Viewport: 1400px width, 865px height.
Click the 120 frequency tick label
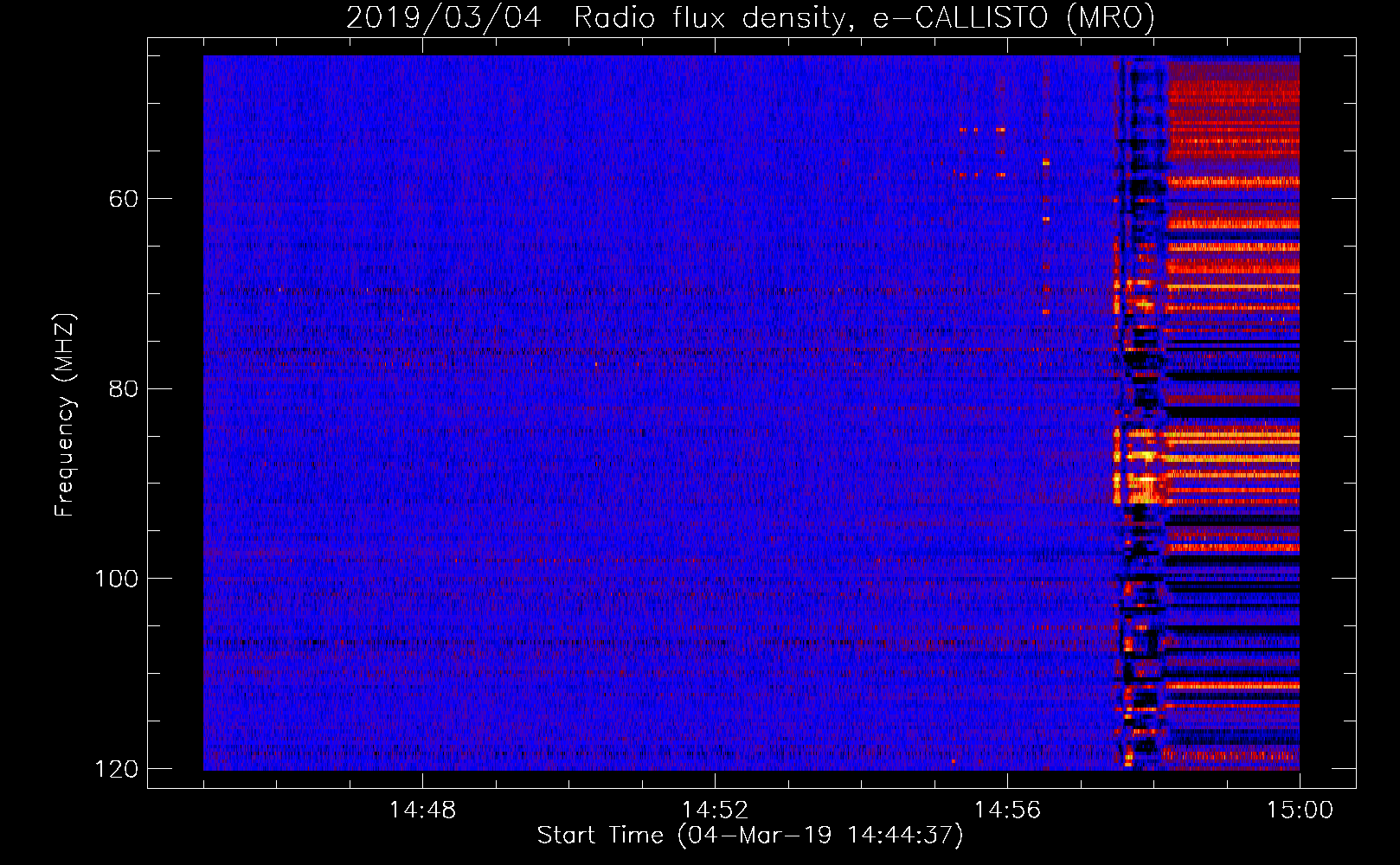click(116, 769)
